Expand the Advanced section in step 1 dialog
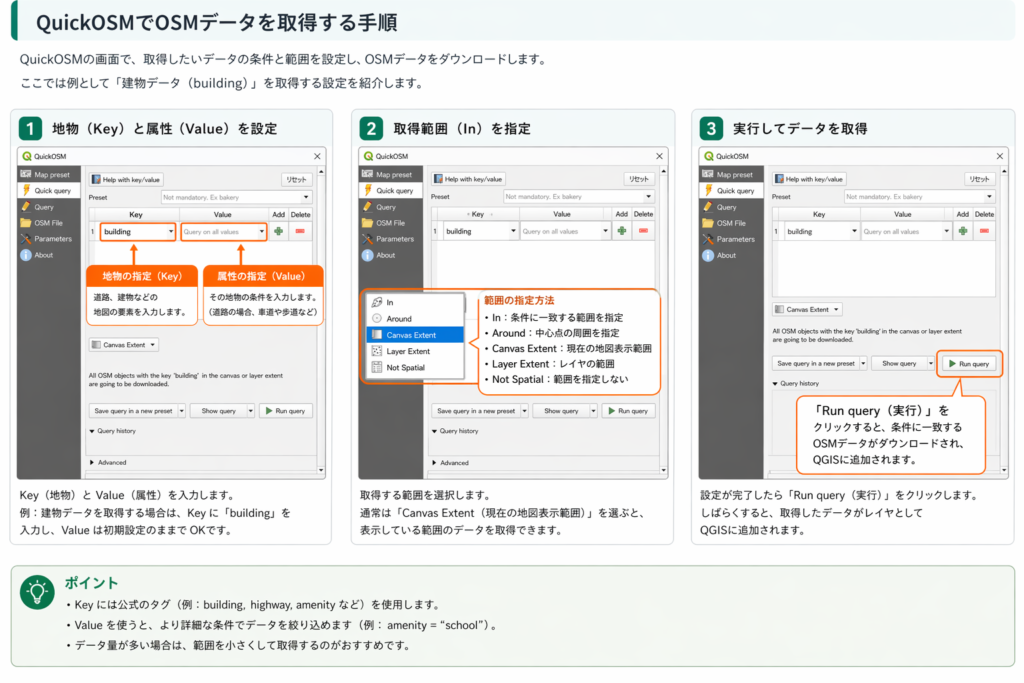1024x683 pixels. 111,463
